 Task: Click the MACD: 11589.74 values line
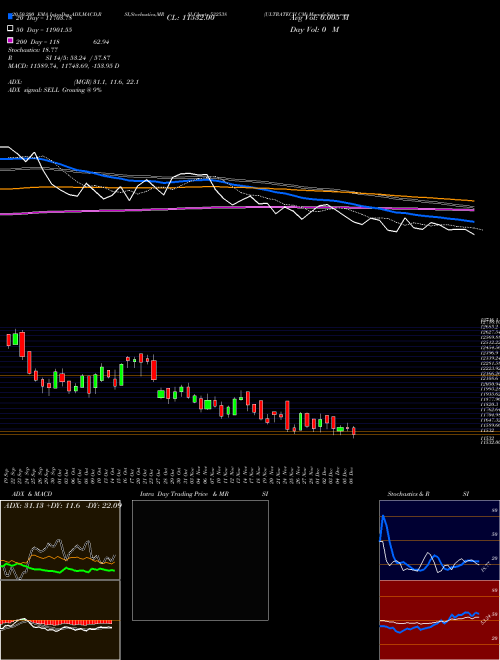point(64,66)
